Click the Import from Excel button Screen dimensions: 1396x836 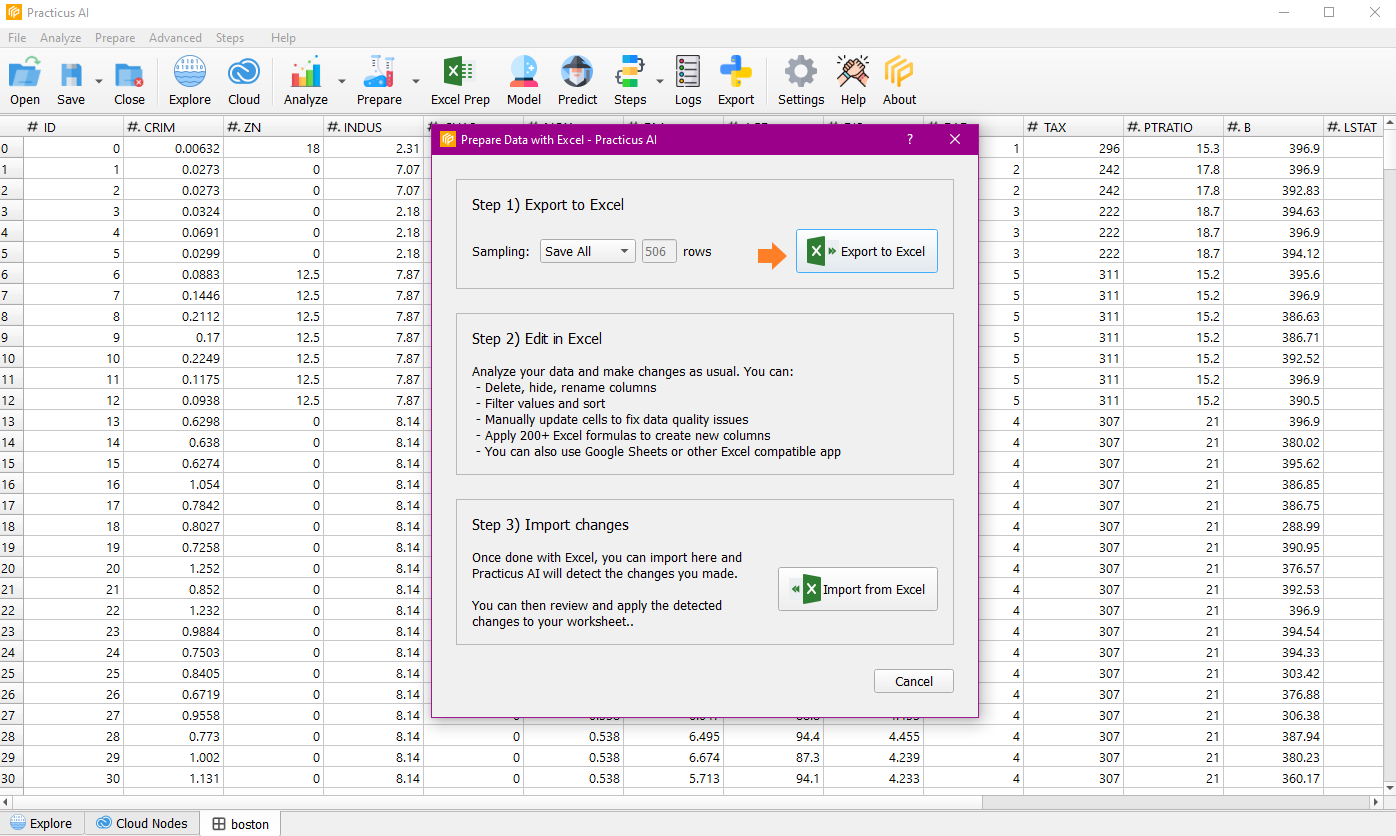(x=858, y=589)
